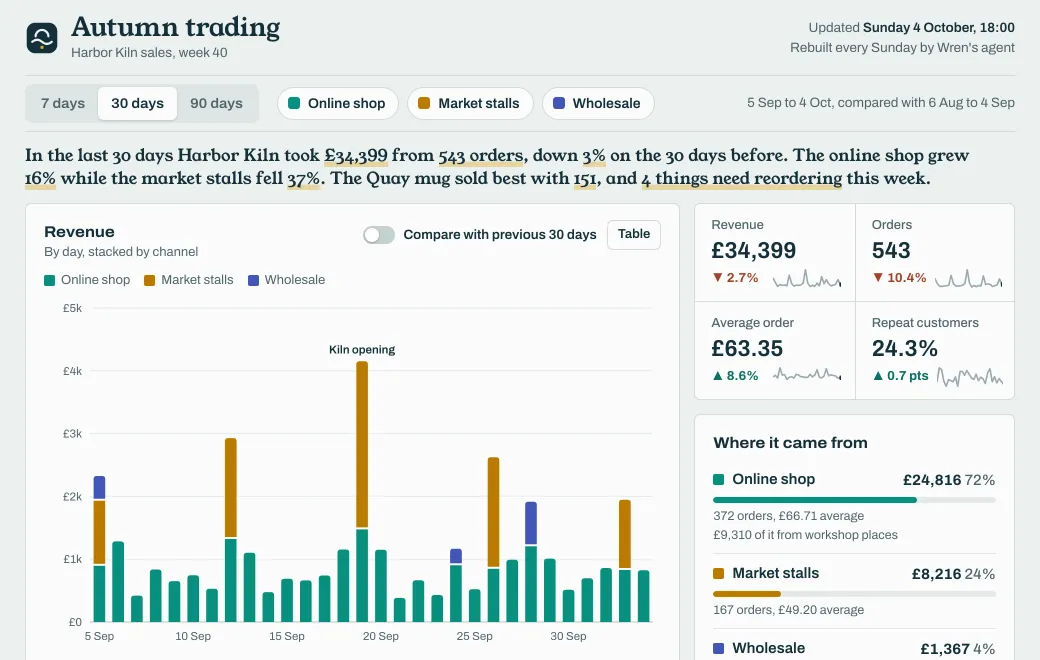1040x660 pixels.
Task: Click the Orders down 10.4% indicator
Action: point(899,278)
